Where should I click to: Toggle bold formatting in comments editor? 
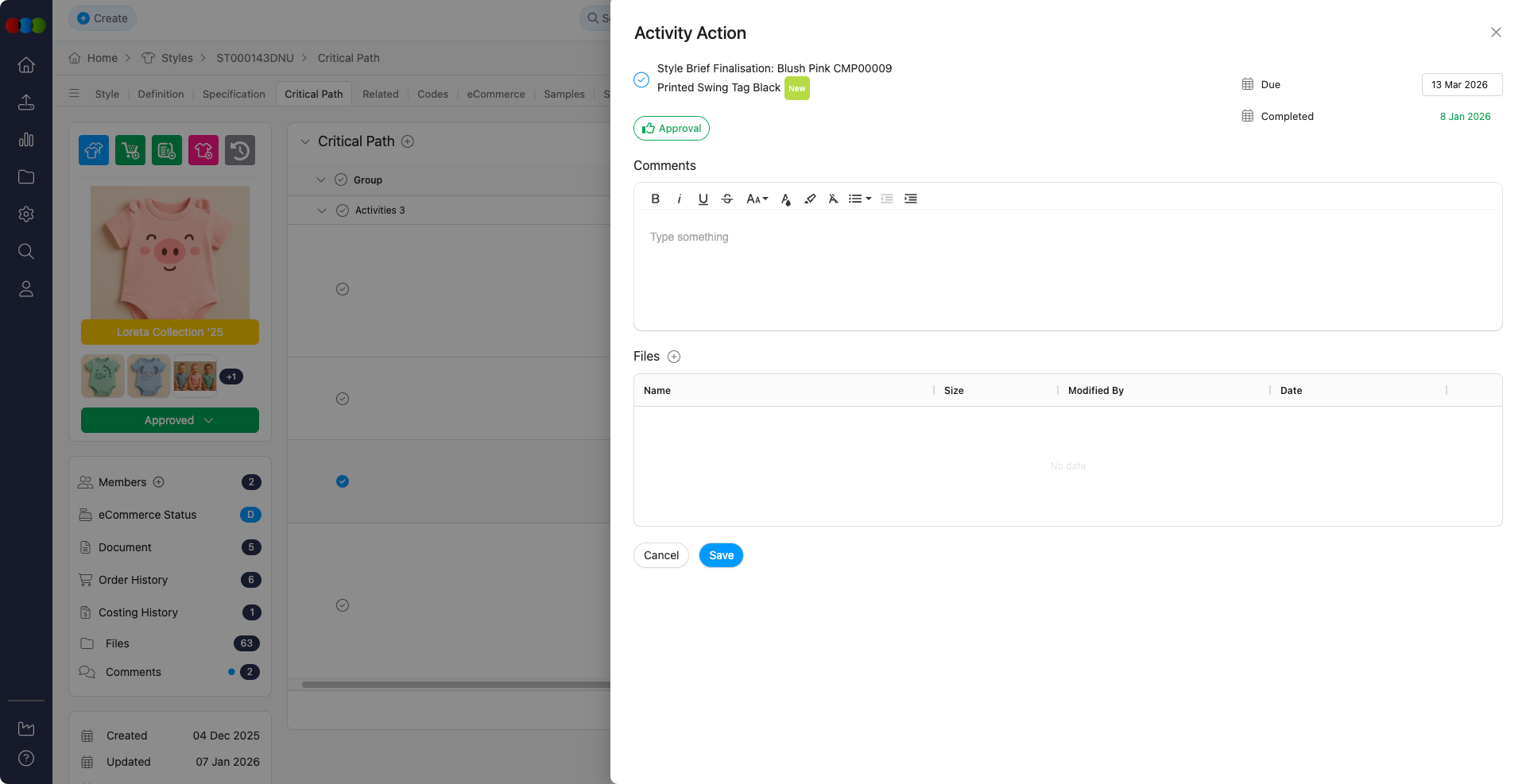point(655,199)
